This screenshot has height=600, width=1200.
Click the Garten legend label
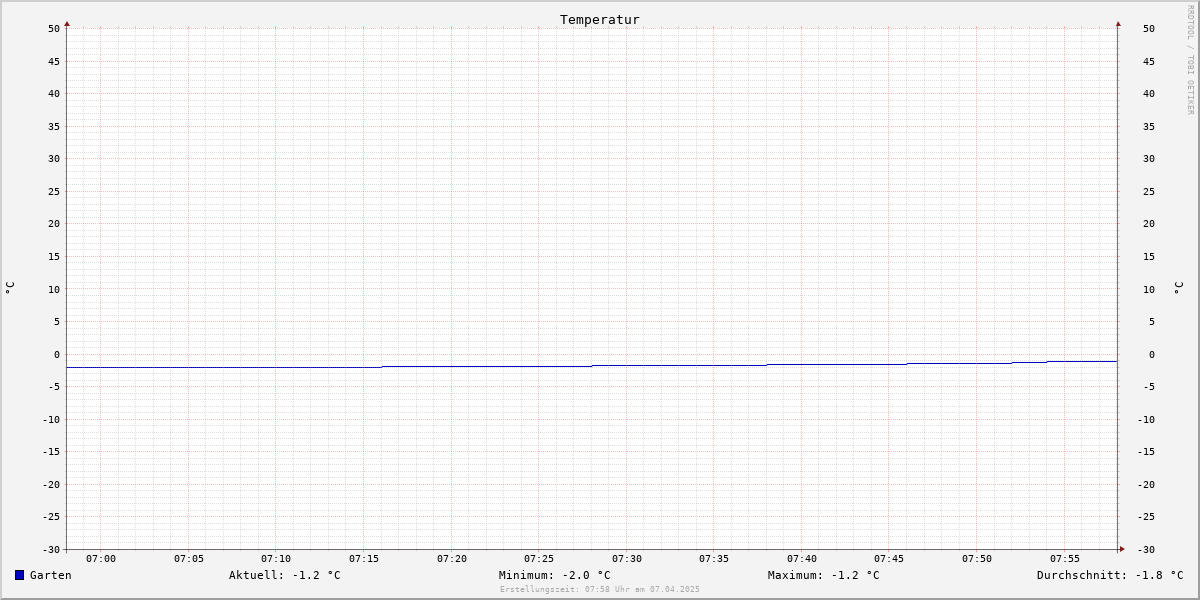tap(51, 575)
